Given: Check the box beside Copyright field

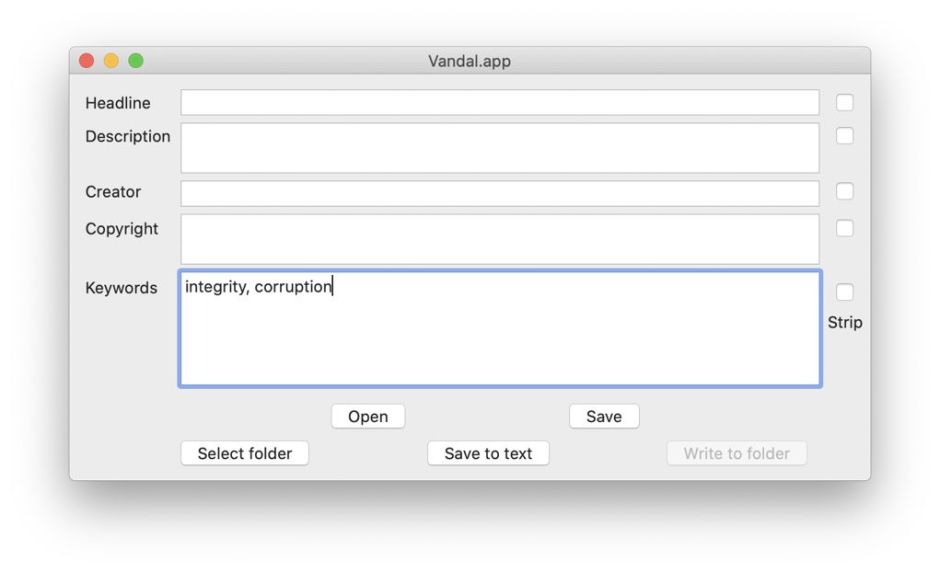Looking at the screenshot, I should tap(845, 228).
